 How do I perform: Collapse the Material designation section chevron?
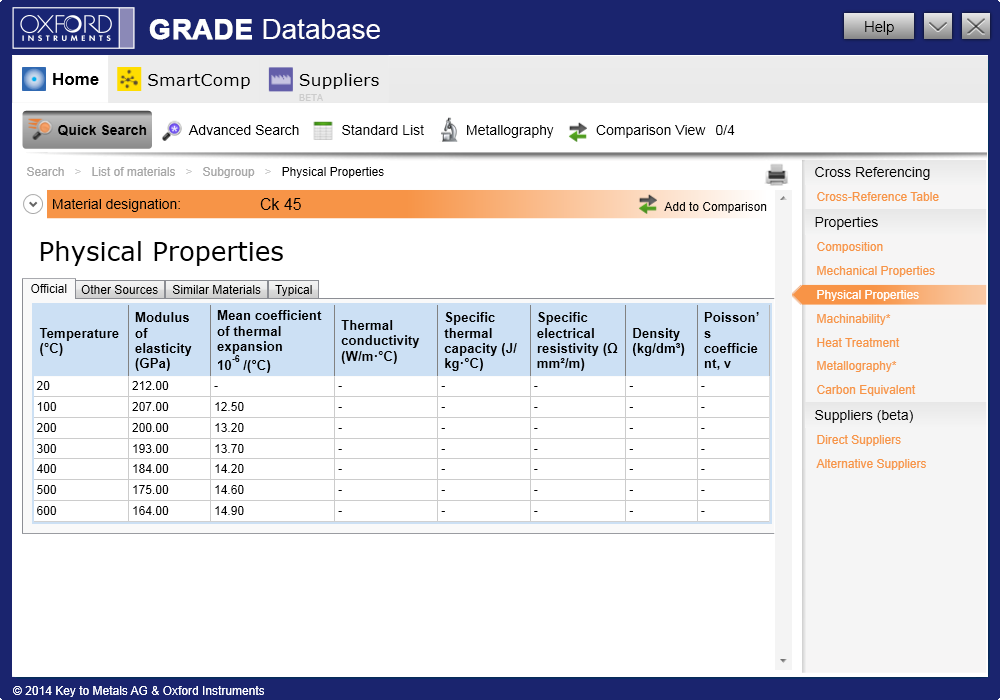(33, 204)
